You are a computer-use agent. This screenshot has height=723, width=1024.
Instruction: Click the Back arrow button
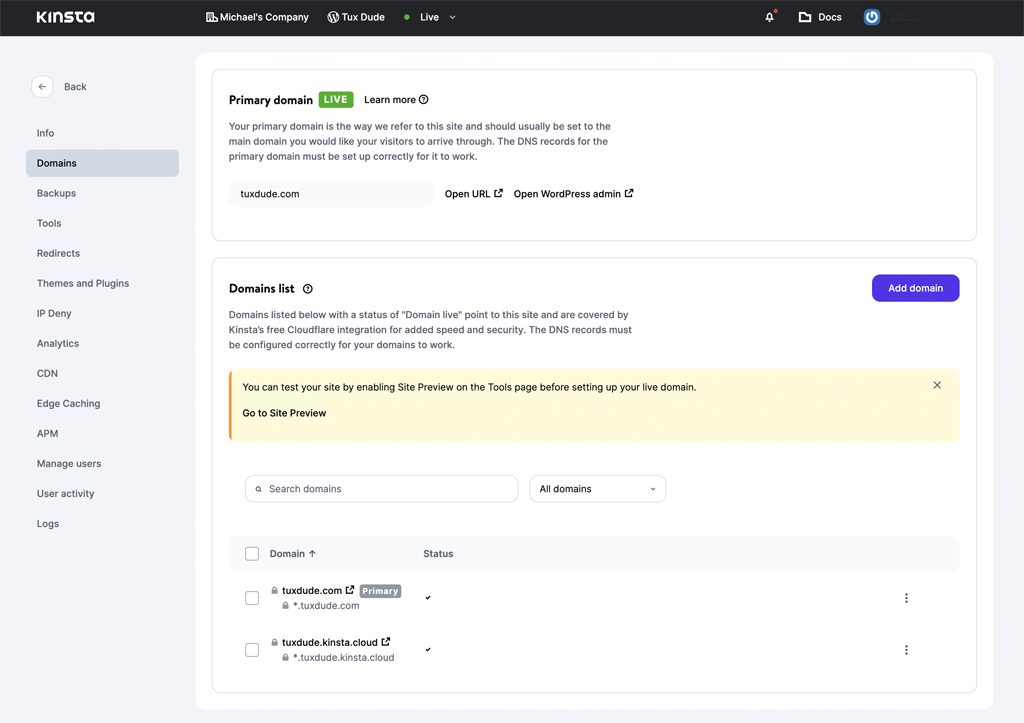click(x=42, y=86)
